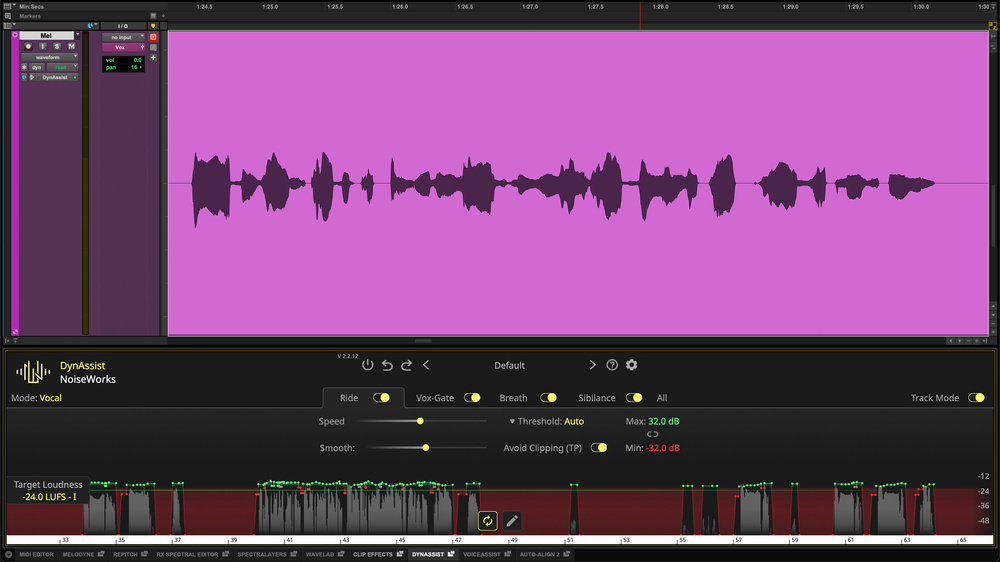Open the read automation mode dropdown
This screenshot has height=562, width=1000.
tap(62, 67)
